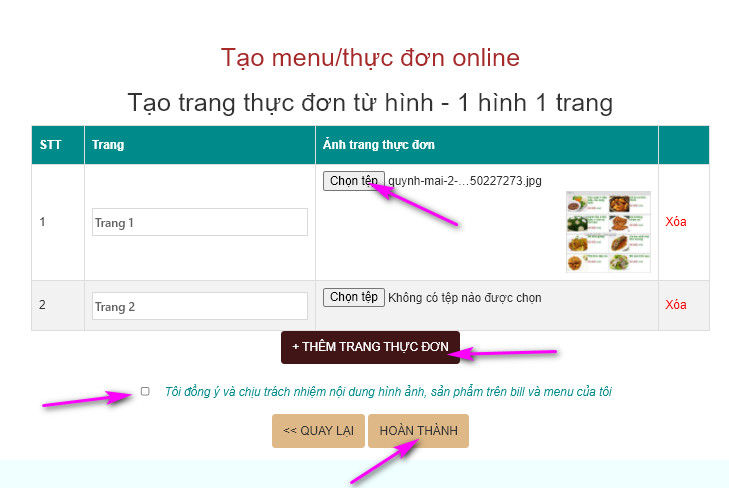Open the uploaded menu image thumbnail
The height and width of the screenshot is (488, 729).
coord(608,231)
